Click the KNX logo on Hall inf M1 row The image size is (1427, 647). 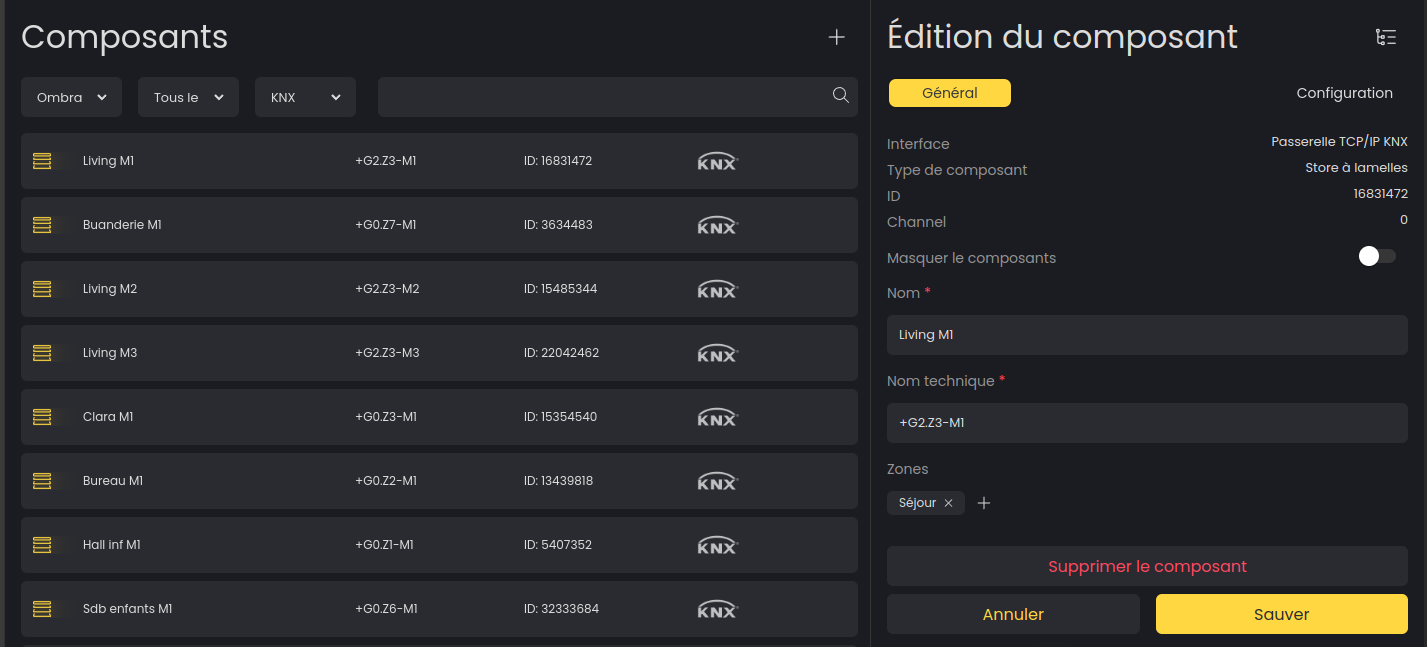[717, 545]
